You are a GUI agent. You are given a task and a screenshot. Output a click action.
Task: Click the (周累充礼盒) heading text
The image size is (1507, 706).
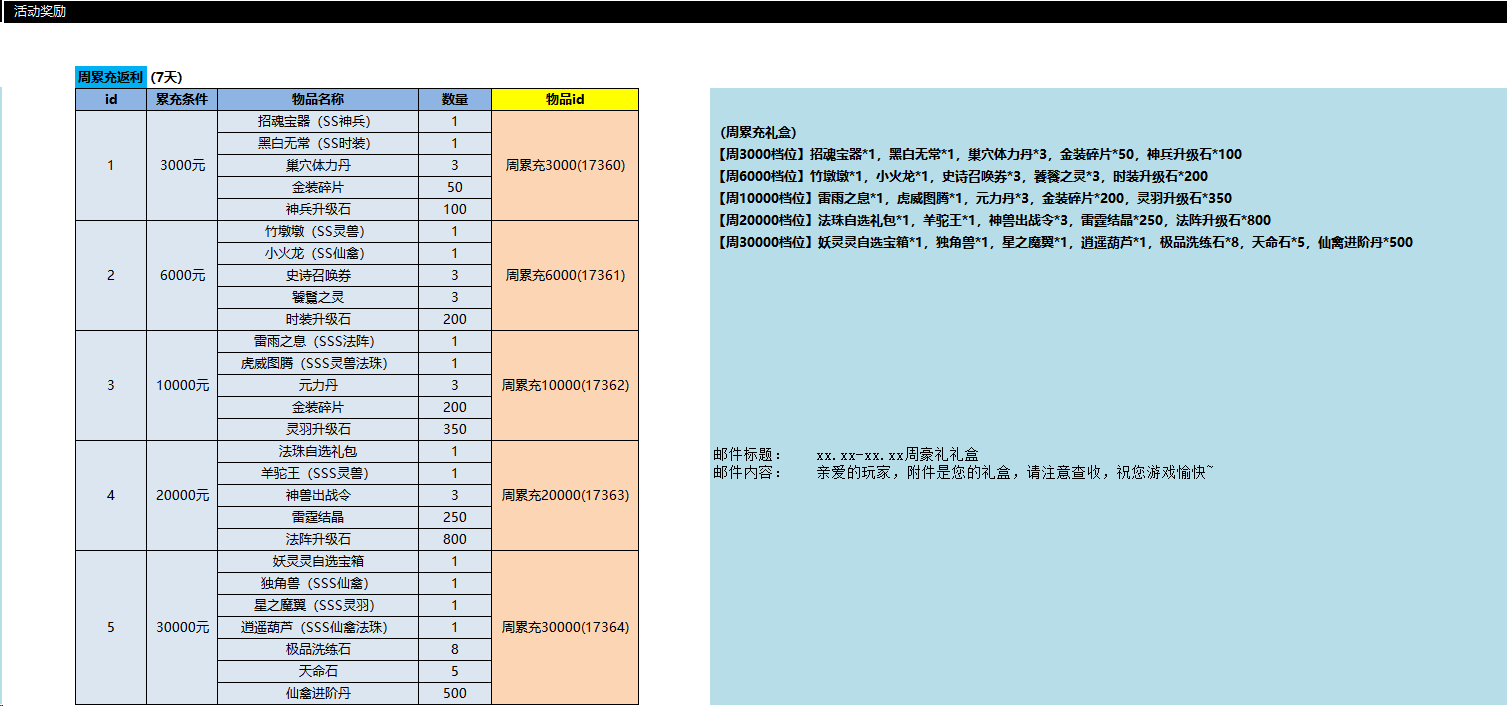[758, 132]
